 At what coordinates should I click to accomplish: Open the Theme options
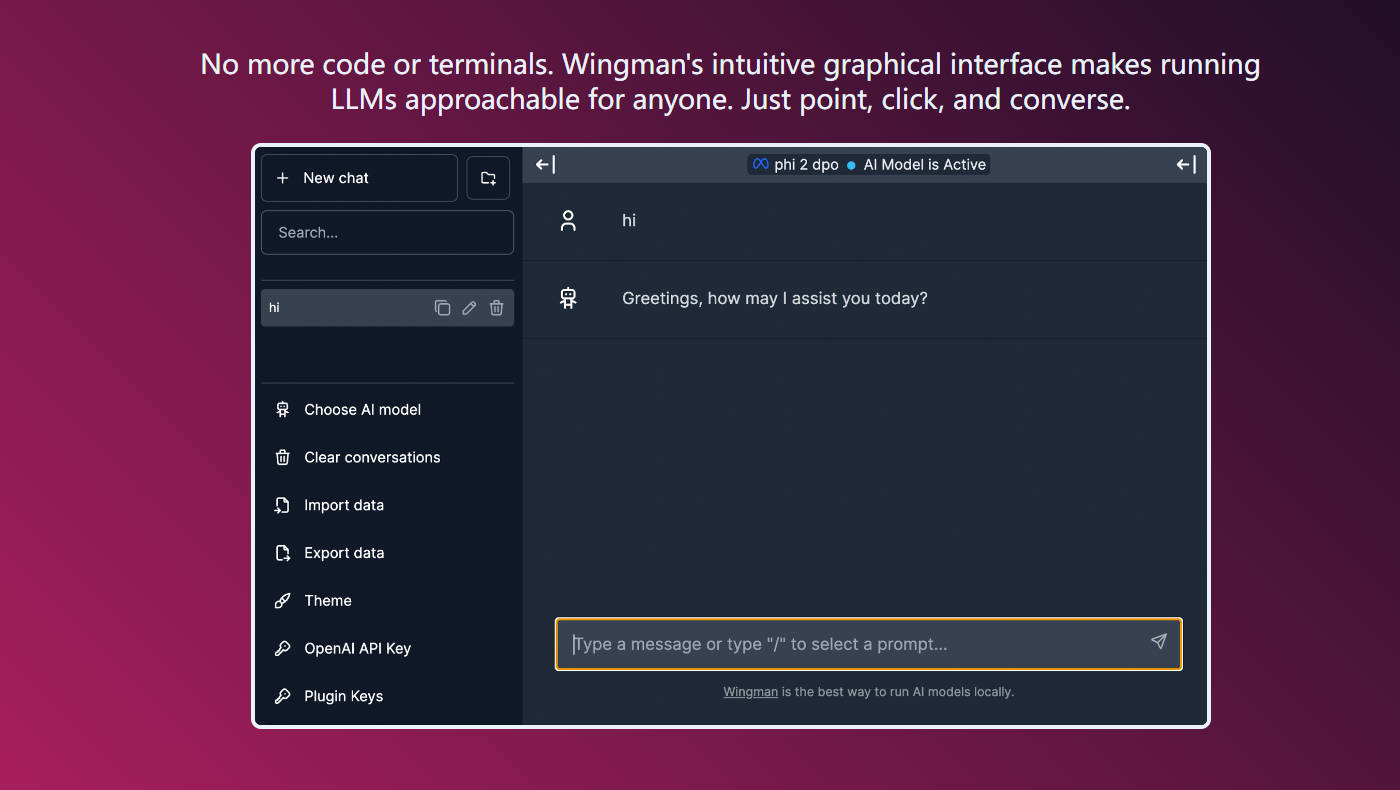coord(327,600)
